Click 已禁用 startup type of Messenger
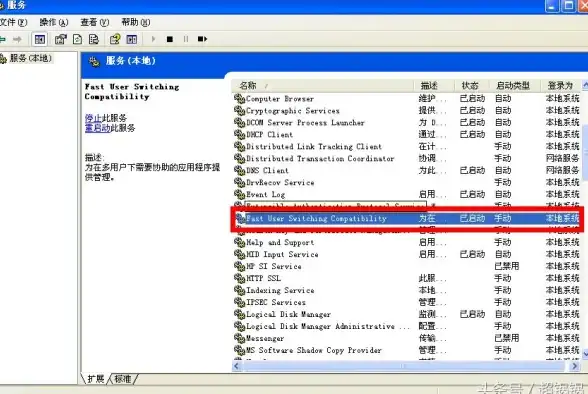 [507, 339]
